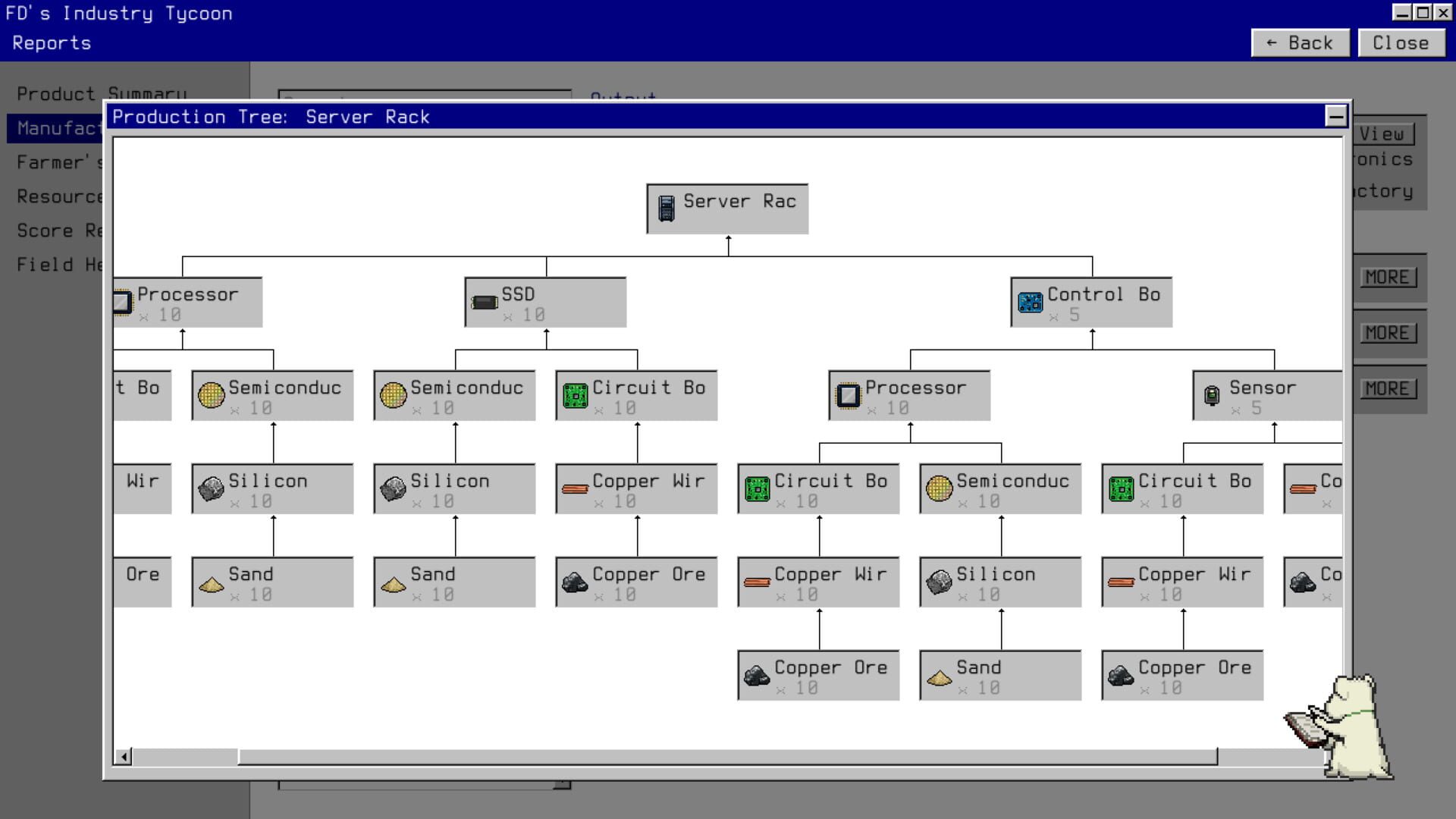This screenshot has width=1456, height=819.
Task: Click the top MORE button
Action: coord(1387,278)
